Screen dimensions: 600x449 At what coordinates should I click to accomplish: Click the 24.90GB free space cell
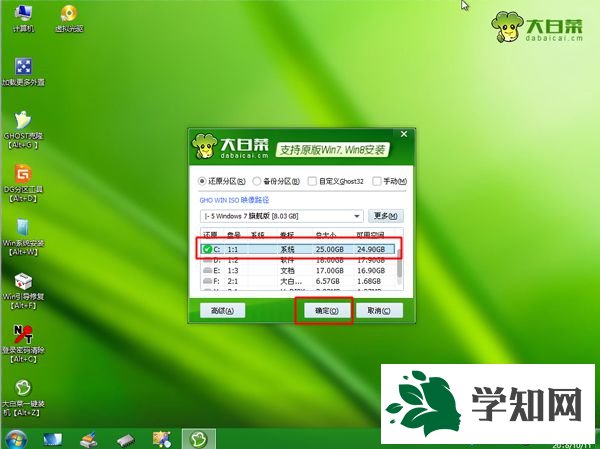(371, 250)
